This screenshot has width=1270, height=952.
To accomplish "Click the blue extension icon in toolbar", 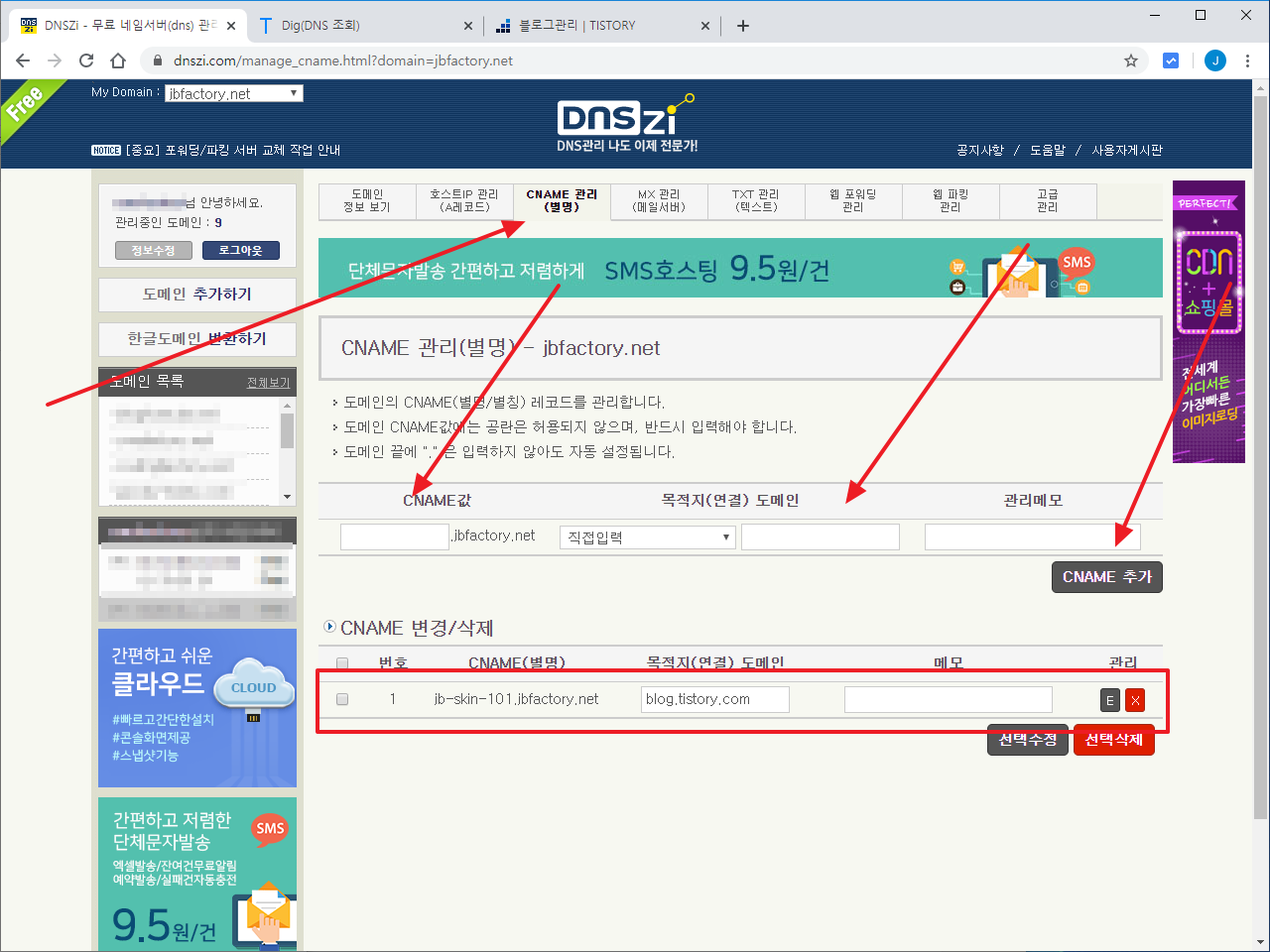I will pos(1171,60).
